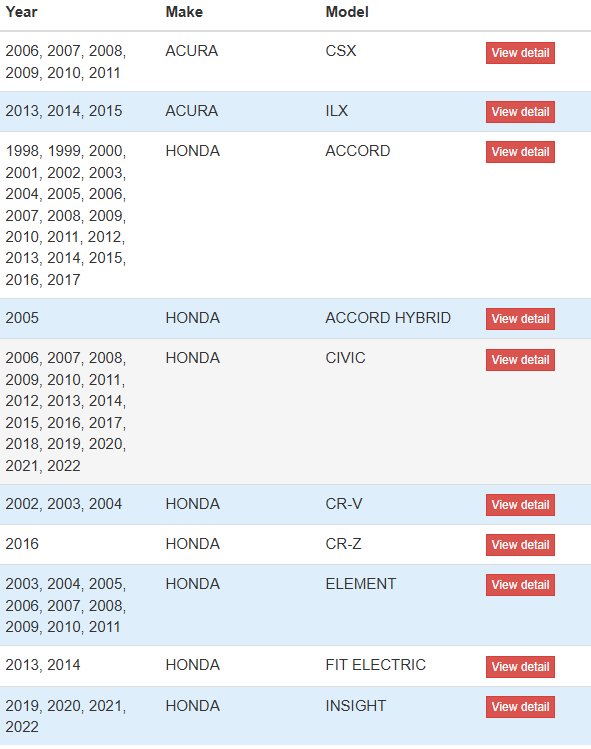Select the 2005 year cell
The image size is (591, 749).
22,318
